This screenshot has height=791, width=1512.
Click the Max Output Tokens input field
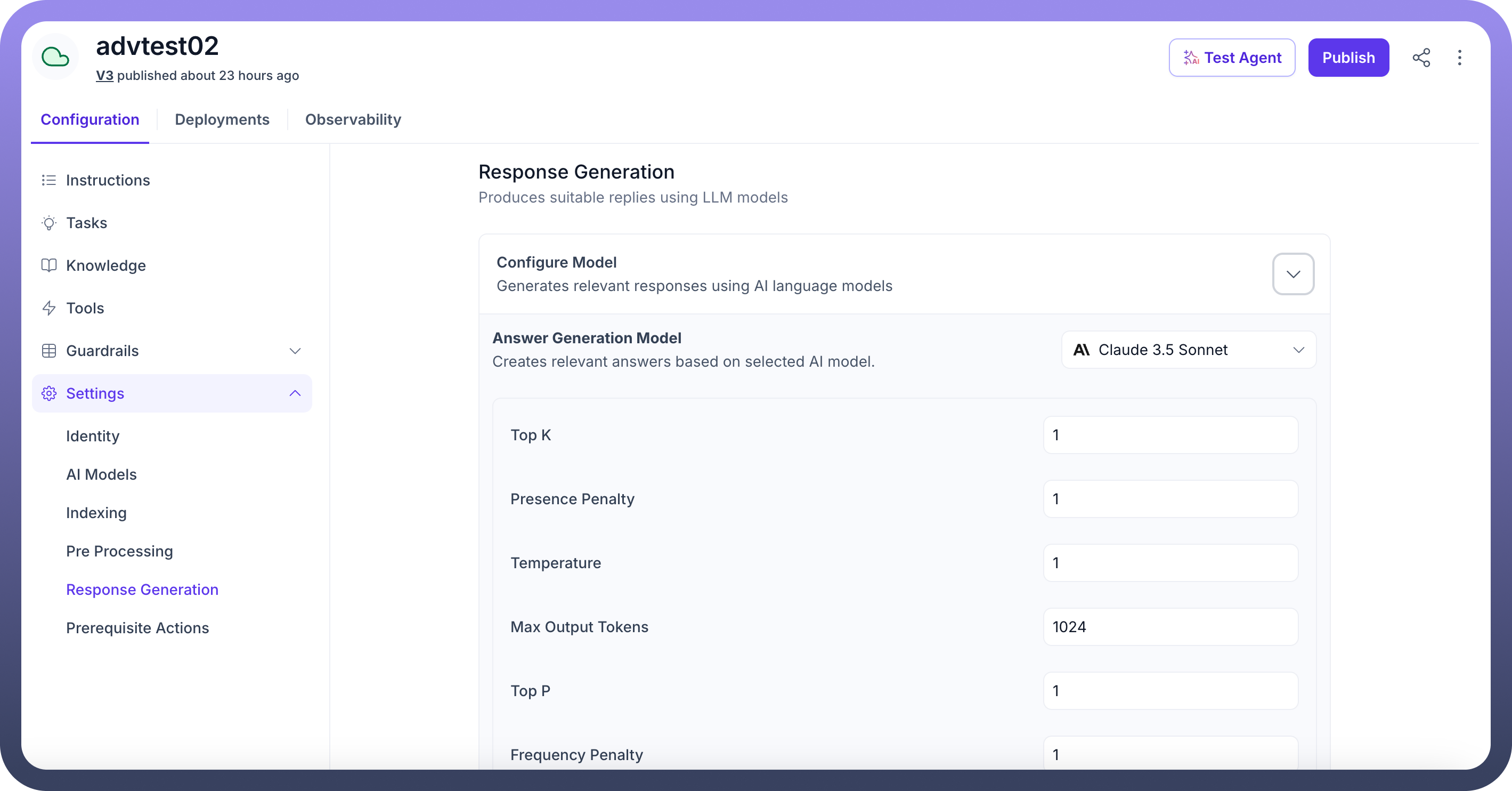[1170, 627]
